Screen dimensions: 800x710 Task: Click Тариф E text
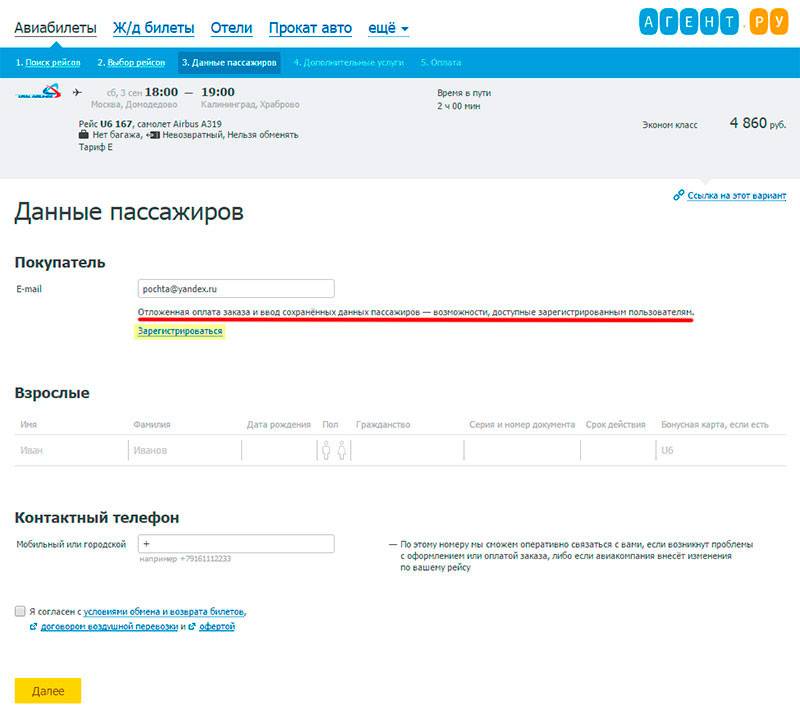pos(95,147)
